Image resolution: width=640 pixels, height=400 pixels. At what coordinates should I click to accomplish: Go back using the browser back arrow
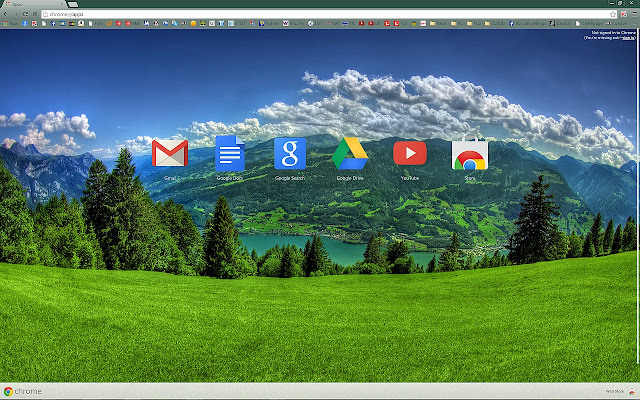pos(5,14)
